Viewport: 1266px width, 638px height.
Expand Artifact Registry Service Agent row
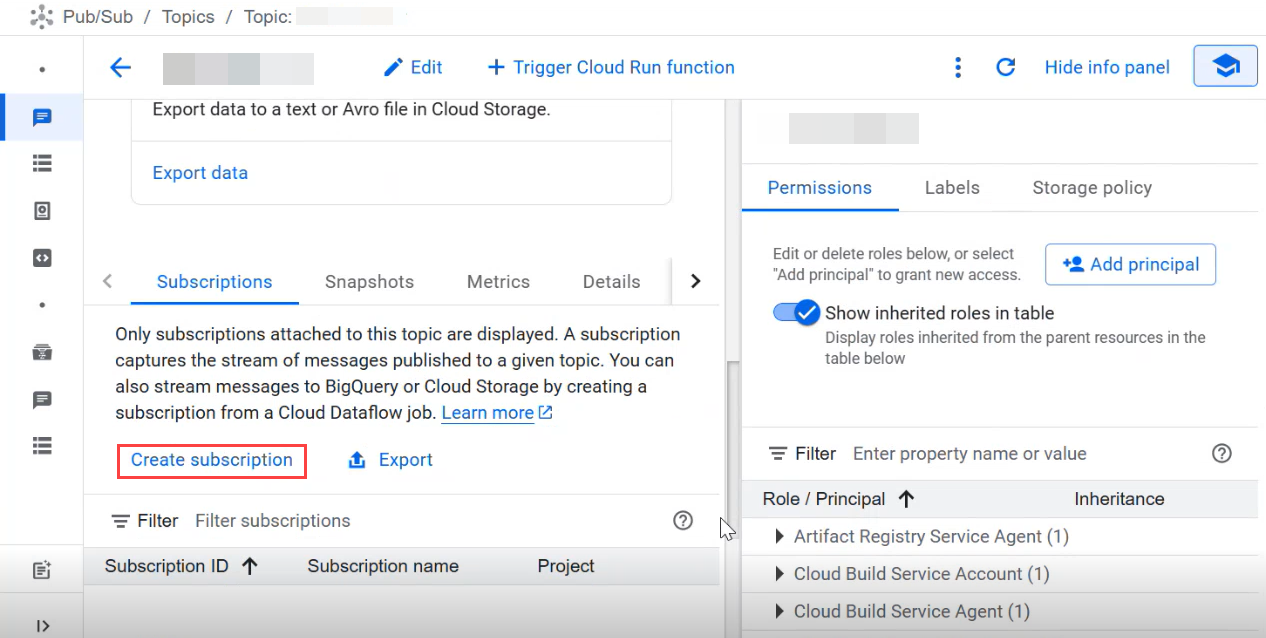[x=780, y=537]
